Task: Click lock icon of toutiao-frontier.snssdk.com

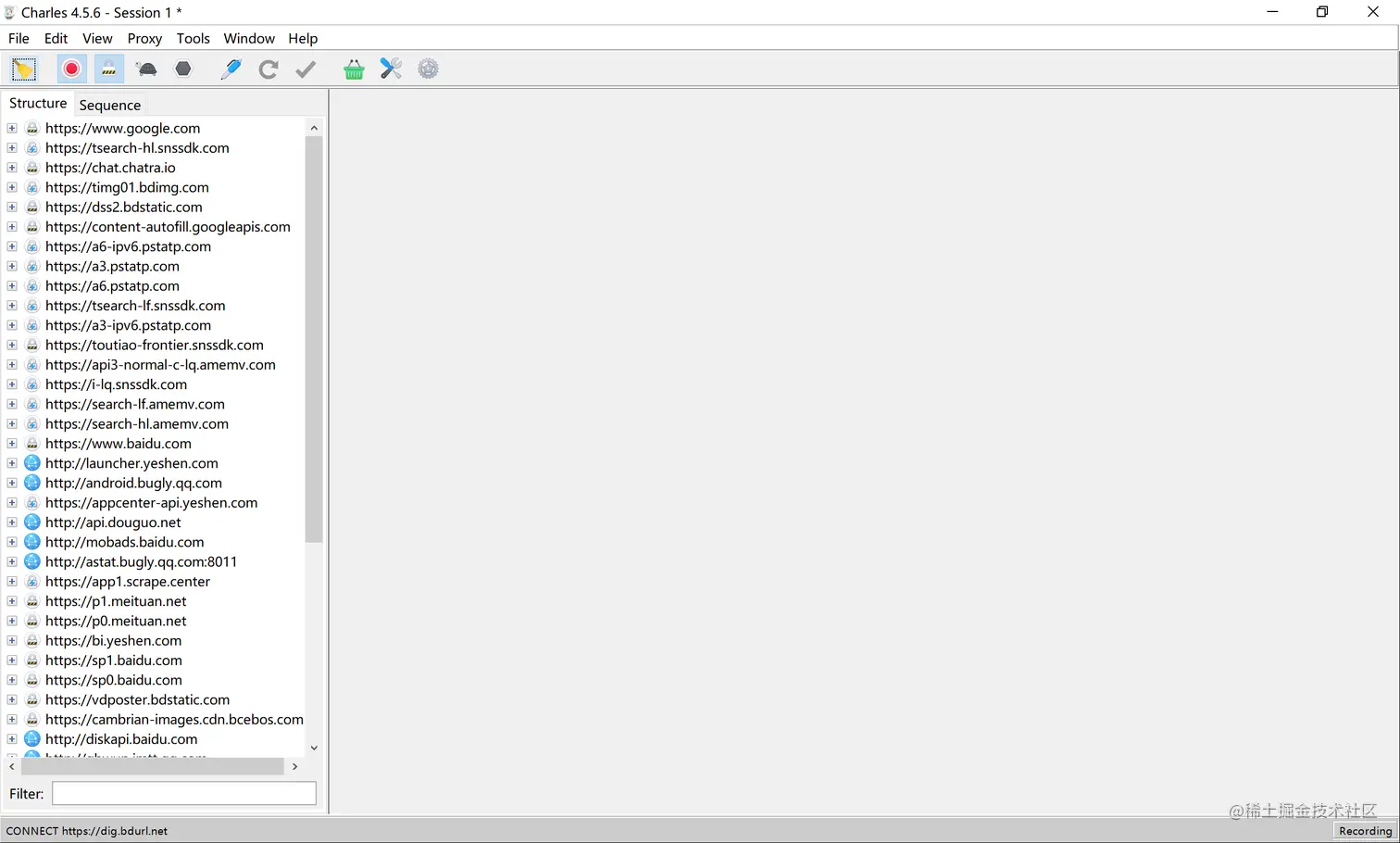Action: coord(32,345)
